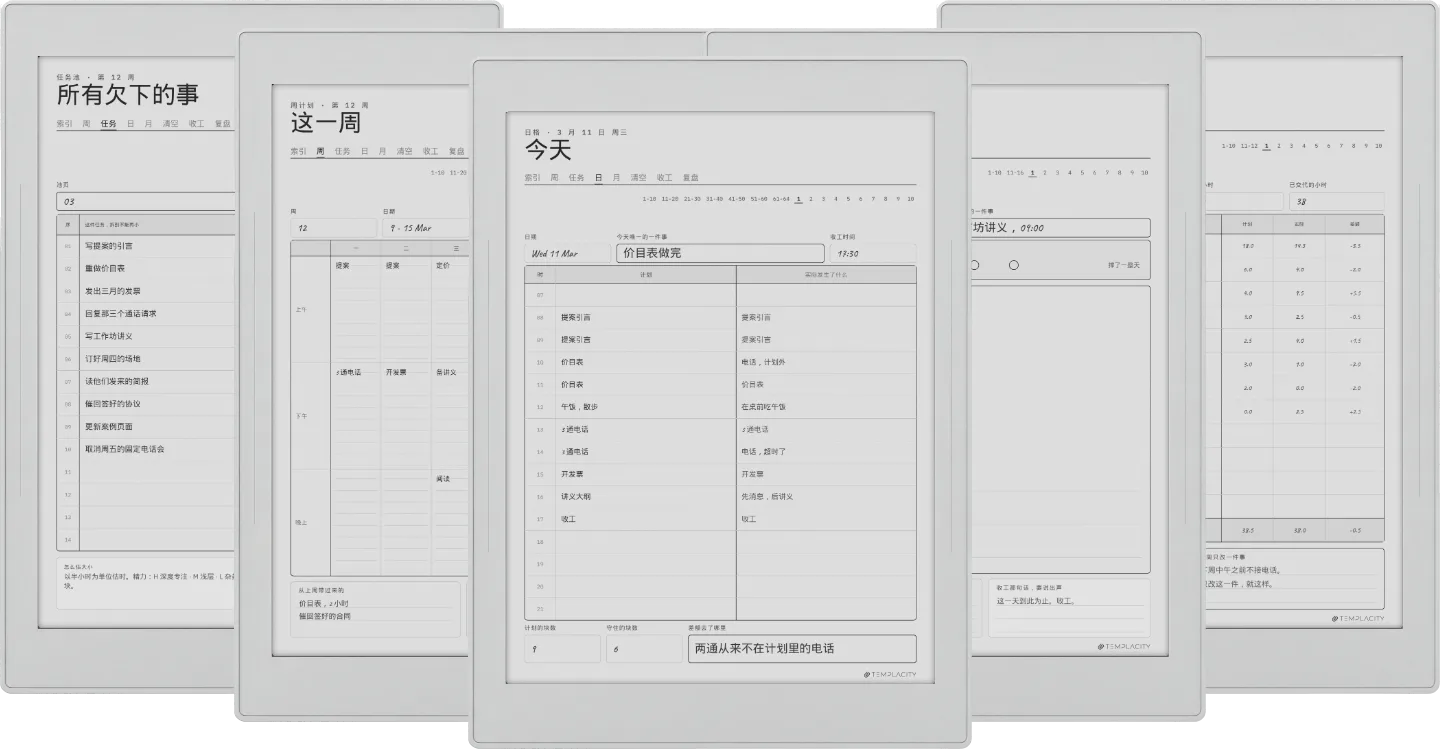Open the 索引 tab on 这一周 page
Viewport: 1440px width, 750px height.
298,151
